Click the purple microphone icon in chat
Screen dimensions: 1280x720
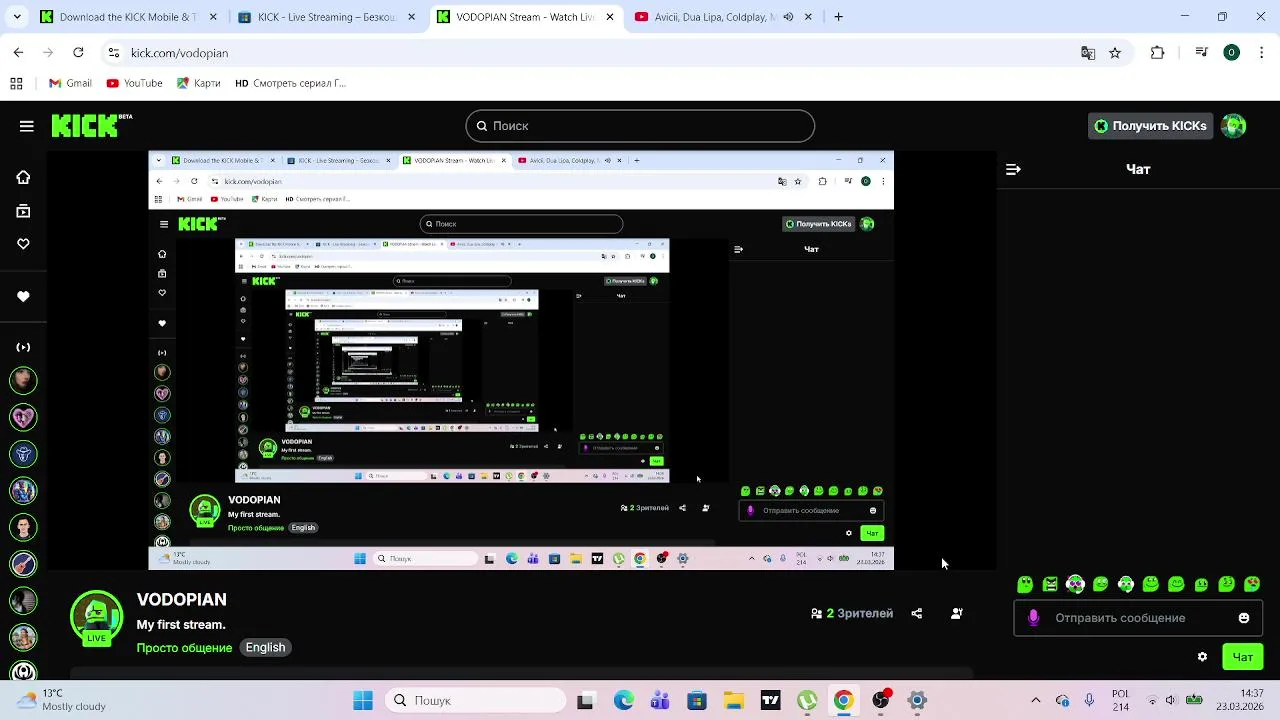tap(1033, 618)
